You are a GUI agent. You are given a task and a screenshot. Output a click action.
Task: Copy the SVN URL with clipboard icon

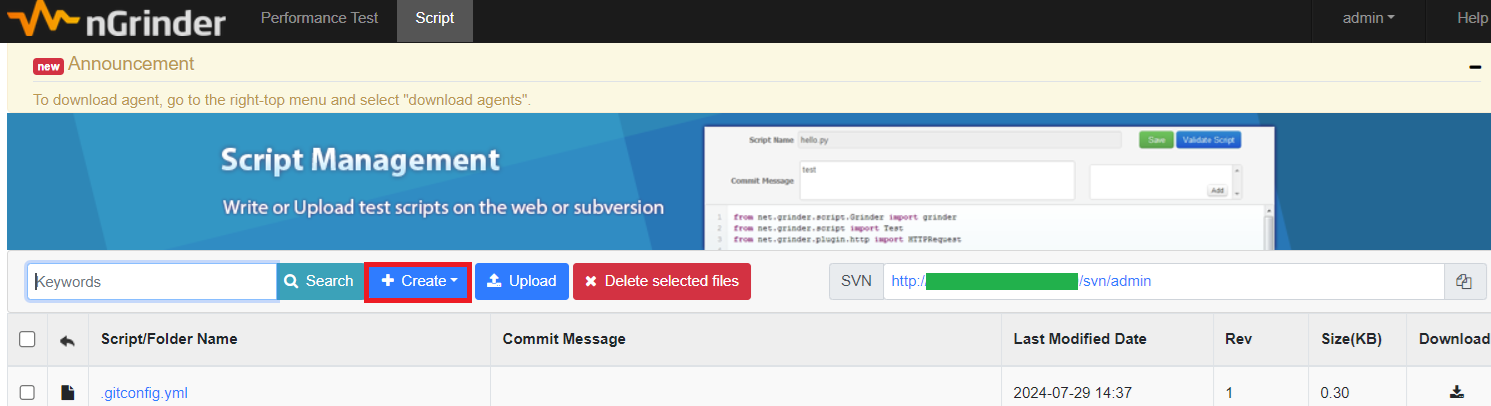(x=1465, y=282)
